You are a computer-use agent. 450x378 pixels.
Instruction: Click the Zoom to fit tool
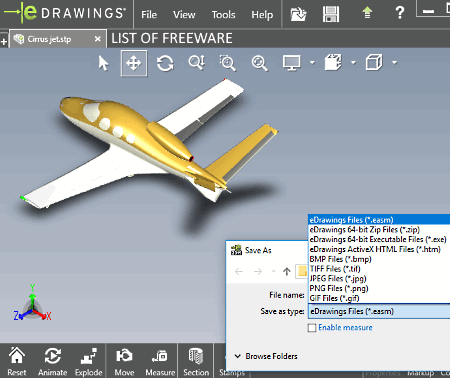coord(259,63)
